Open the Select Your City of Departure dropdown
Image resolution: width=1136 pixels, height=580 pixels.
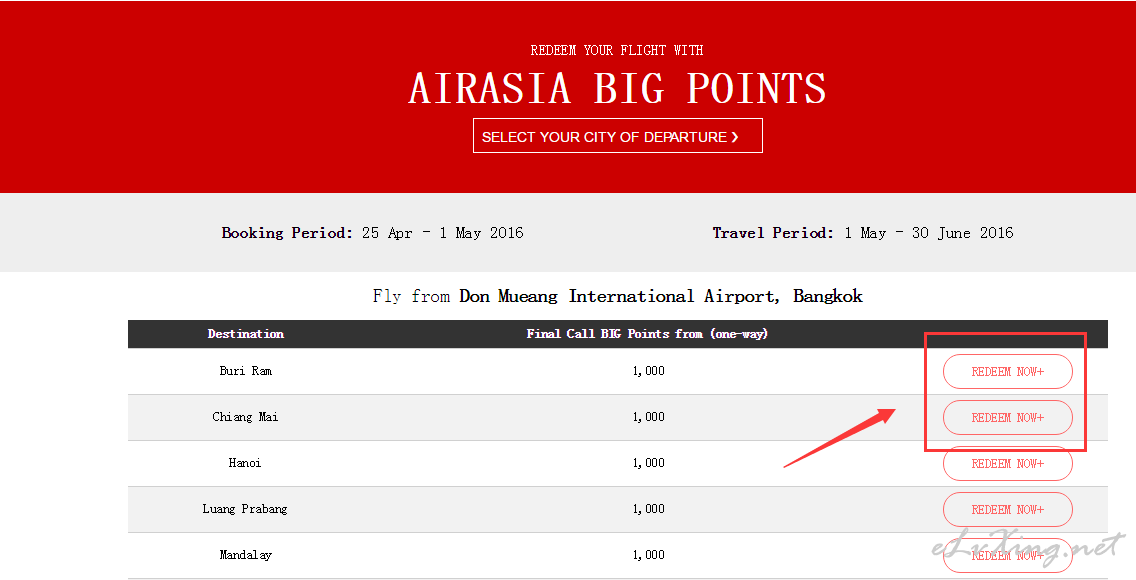(617, 136)
